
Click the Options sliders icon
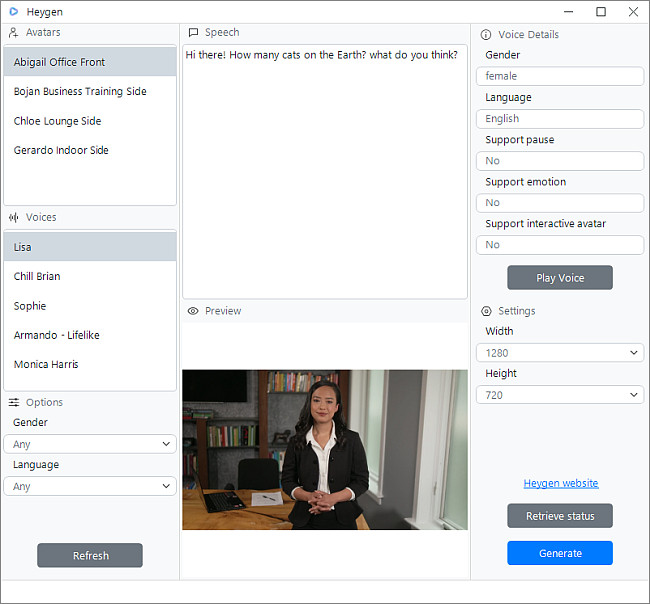[14, 402]
